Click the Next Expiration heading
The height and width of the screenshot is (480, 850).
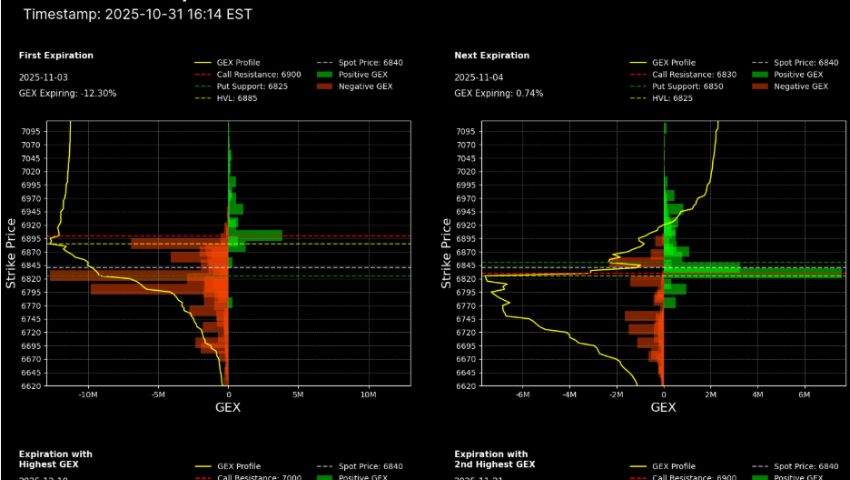coord(492,56)
